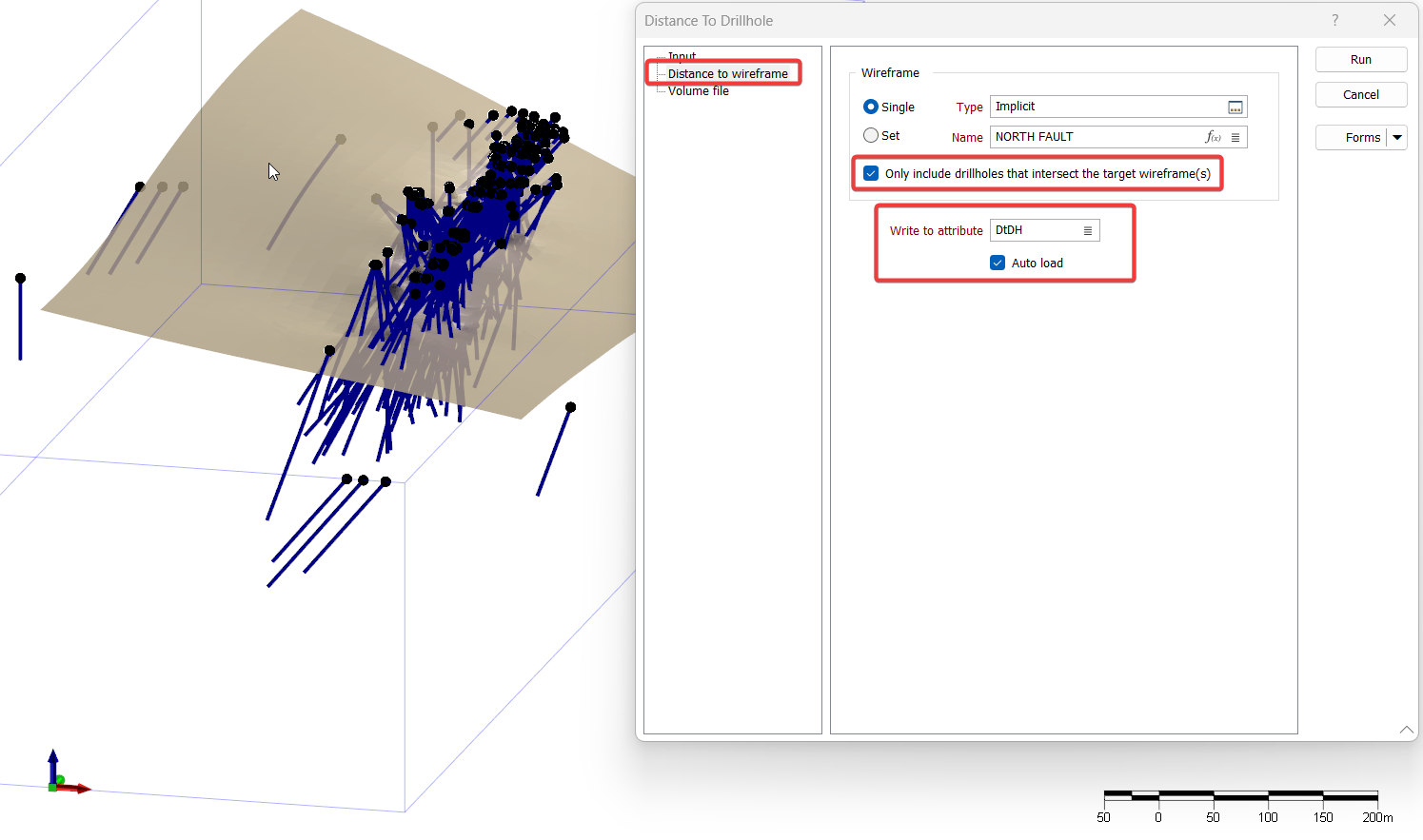
Task: Click the f(x) expression icon in Name field
Action: pos(1213,137)
